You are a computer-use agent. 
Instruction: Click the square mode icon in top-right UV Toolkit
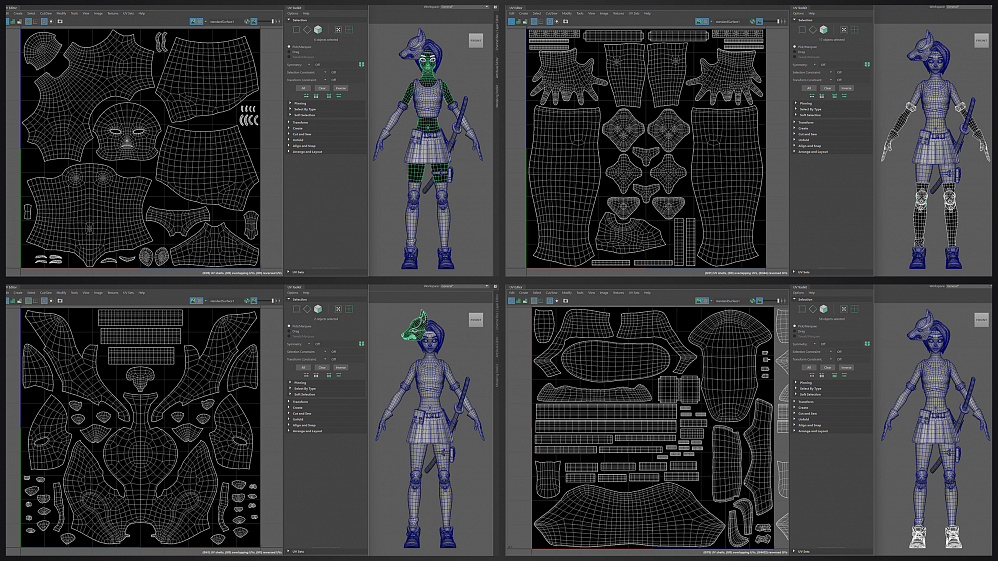[x=802, y=30]
